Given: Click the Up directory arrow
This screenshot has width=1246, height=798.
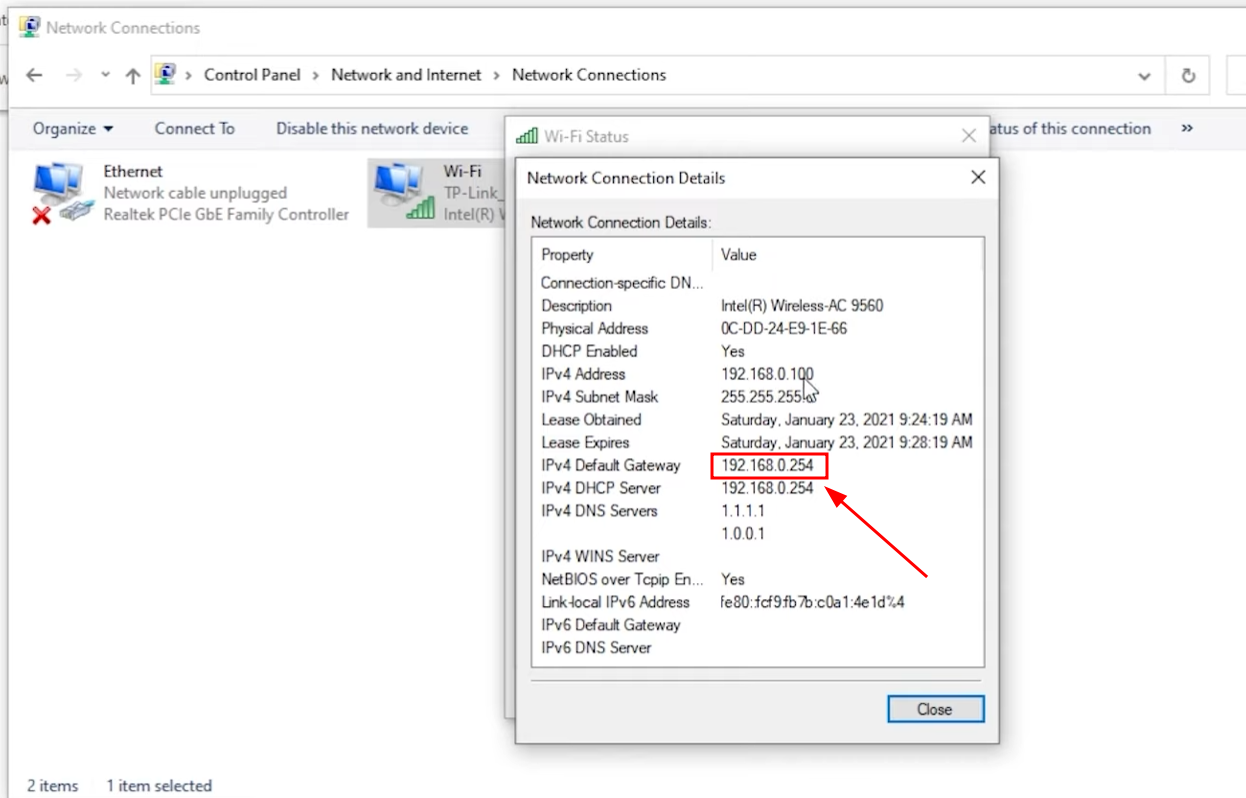Looking at the screenshot, I should [x=132, y=75].
